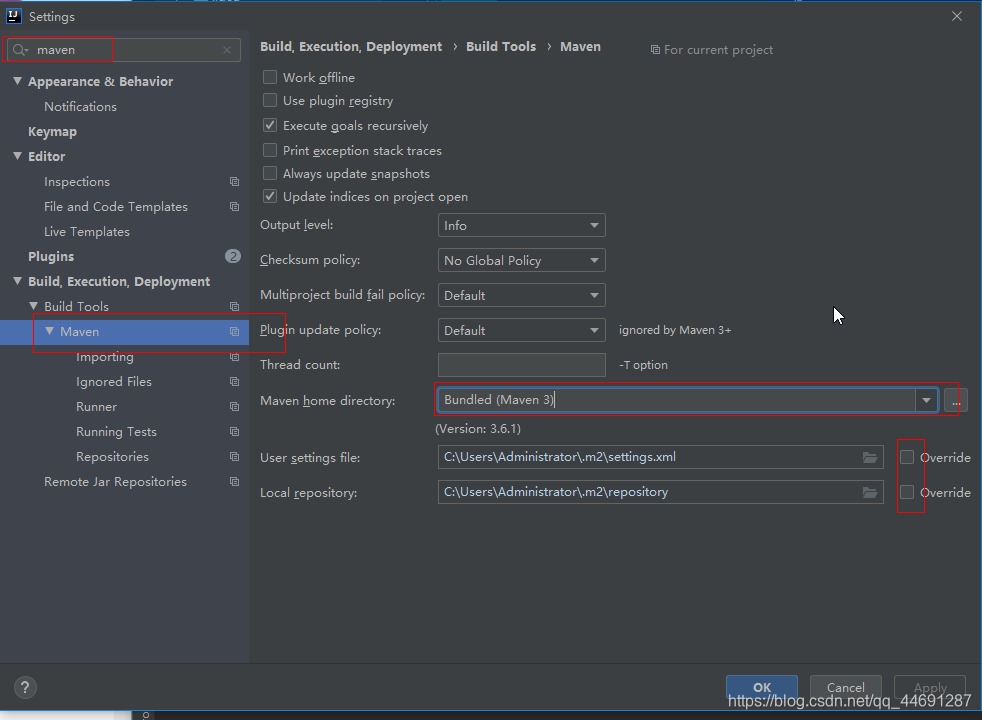
Task: Open Live Templates settings
Action: pos(87,232)
